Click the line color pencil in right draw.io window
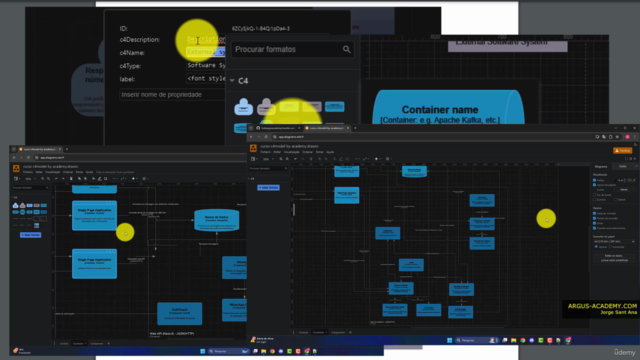 click(x=341, y=159)
